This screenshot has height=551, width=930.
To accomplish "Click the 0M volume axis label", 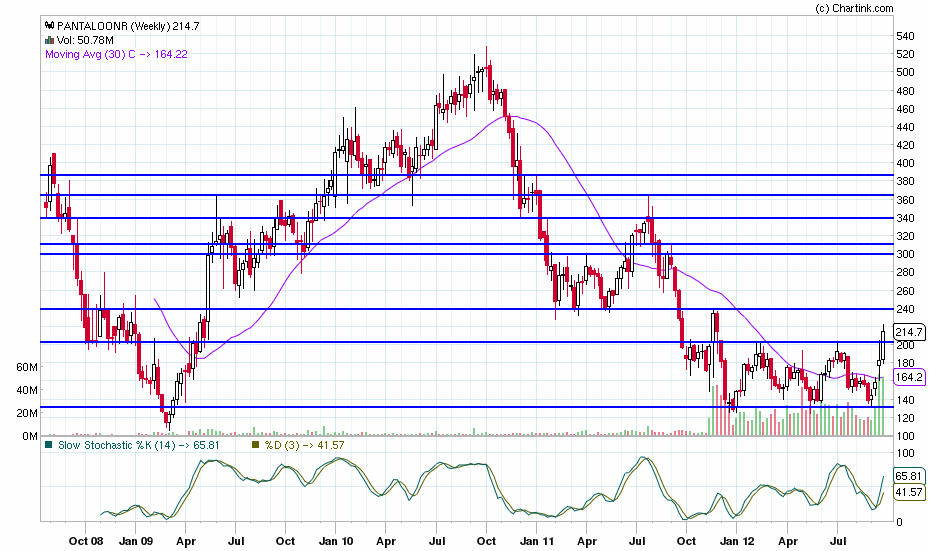I will click(30, 436).
